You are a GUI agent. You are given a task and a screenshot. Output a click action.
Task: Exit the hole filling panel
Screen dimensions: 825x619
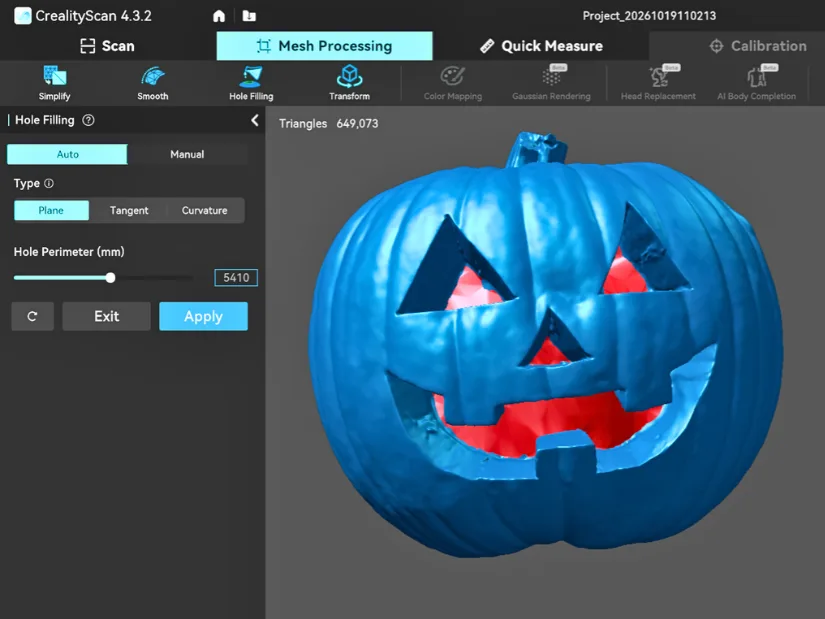click(x=106, y=316)
